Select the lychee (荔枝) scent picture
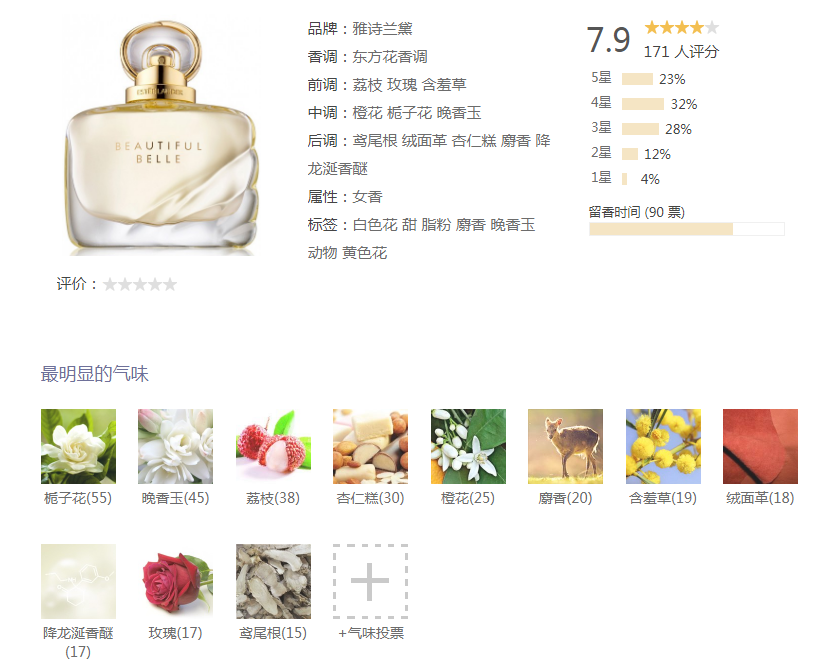 (273, 446)
